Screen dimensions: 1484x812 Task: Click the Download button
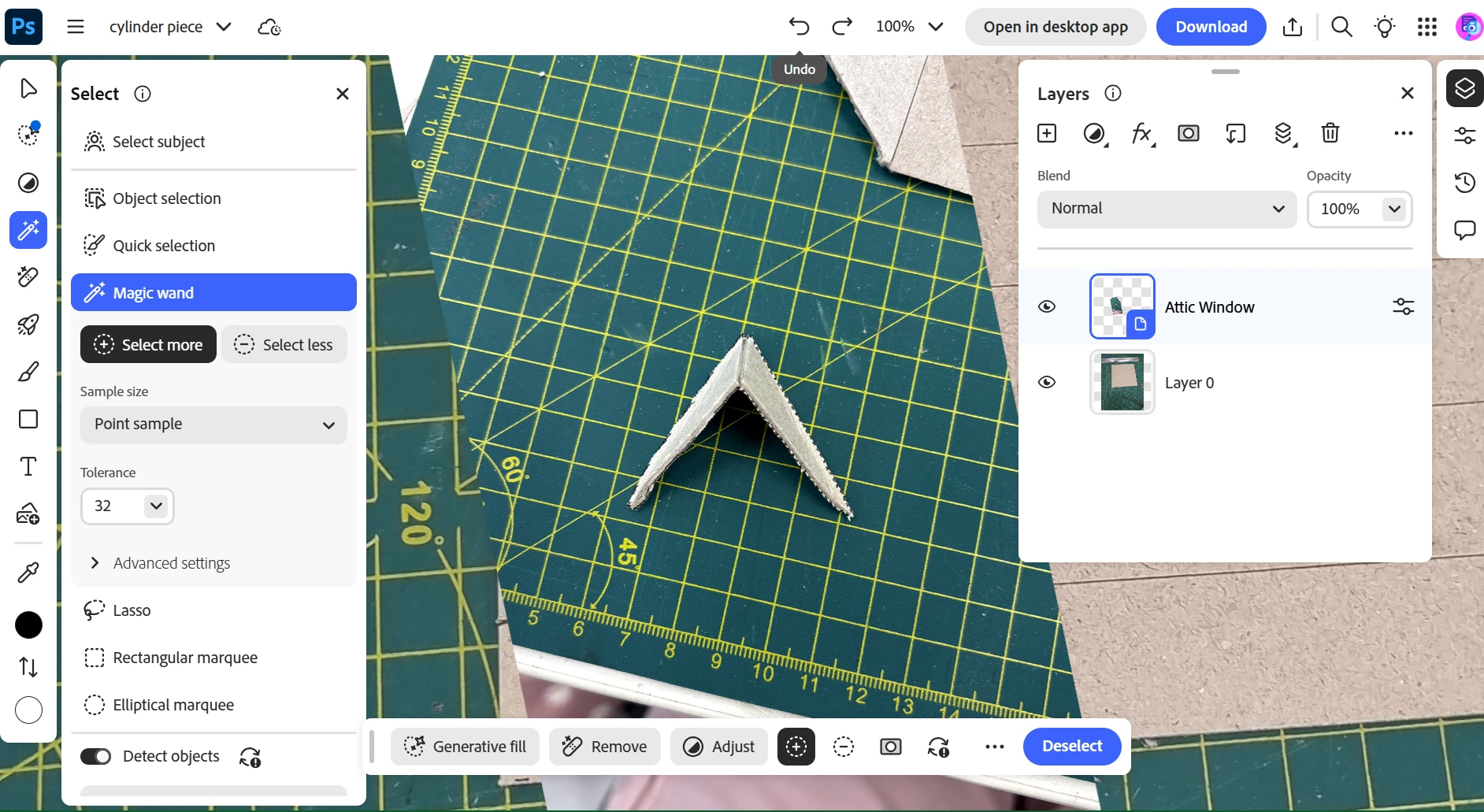tap(1211, 27)
